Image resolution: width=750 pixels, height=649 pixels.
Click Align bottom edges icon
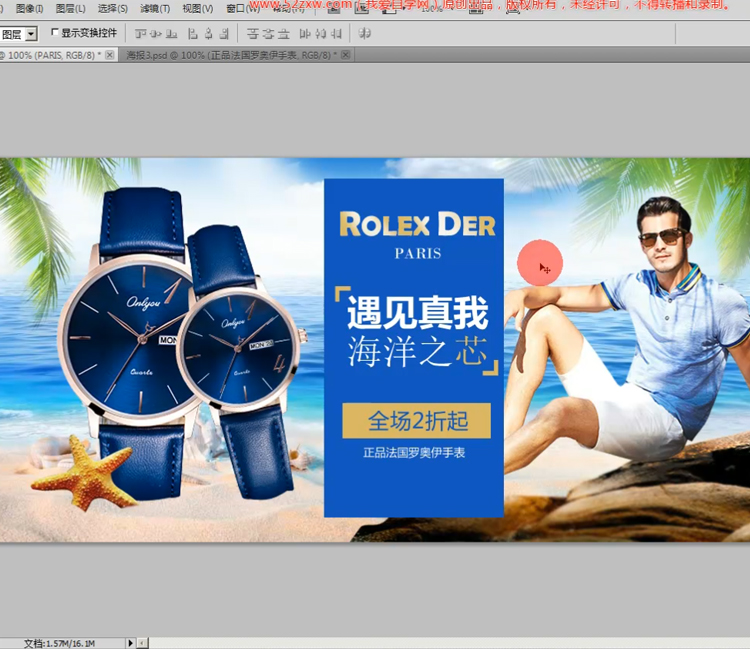tap(172, 33)
